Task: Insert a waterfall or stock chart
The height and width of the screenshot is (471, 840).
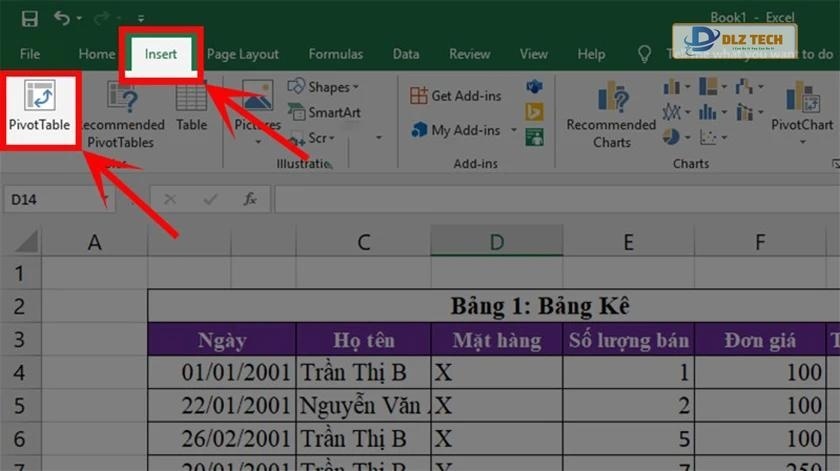Action: pos(749,86)
